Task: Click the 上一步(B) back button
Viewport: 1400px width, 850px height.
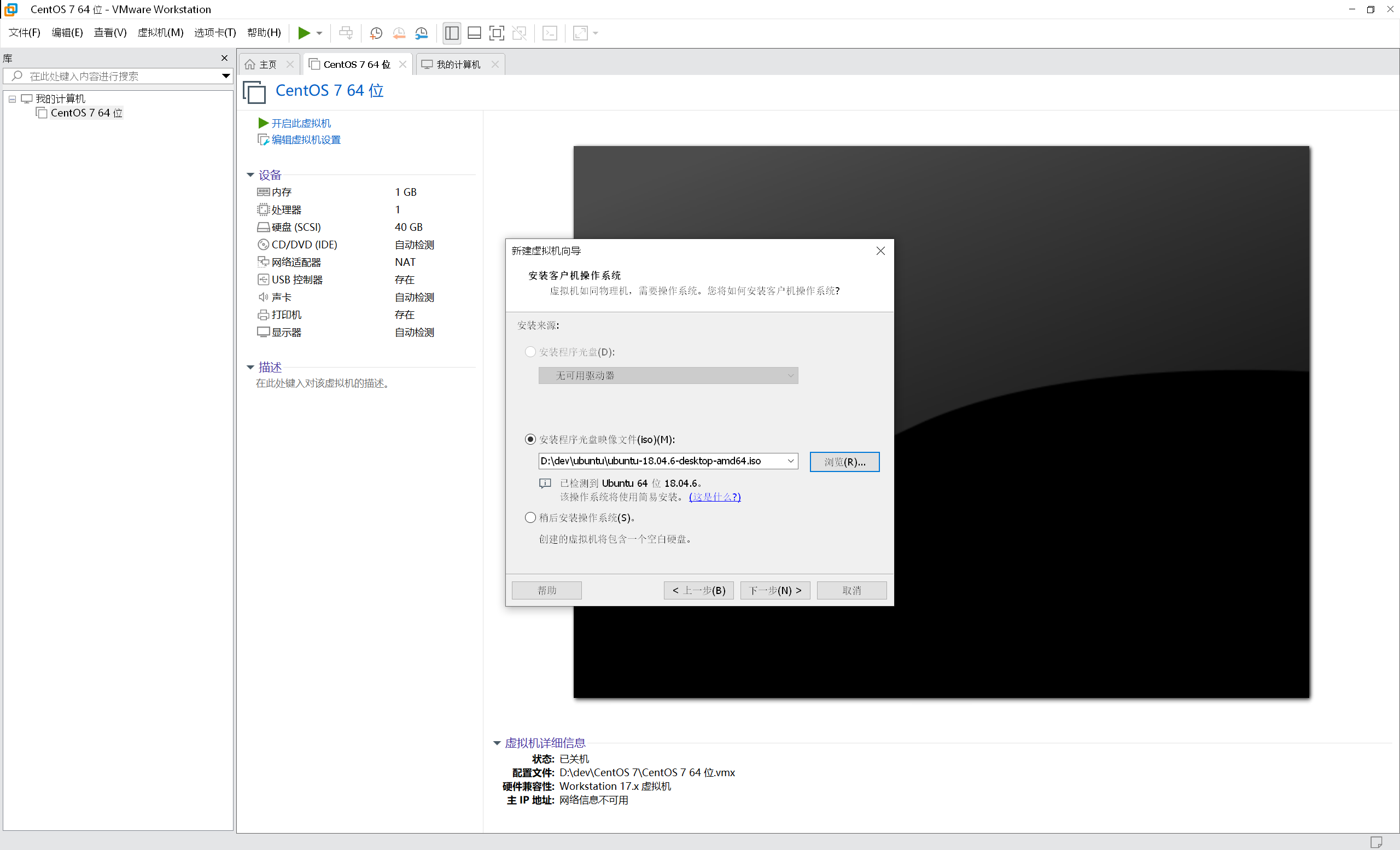Action: pos(698,590)
